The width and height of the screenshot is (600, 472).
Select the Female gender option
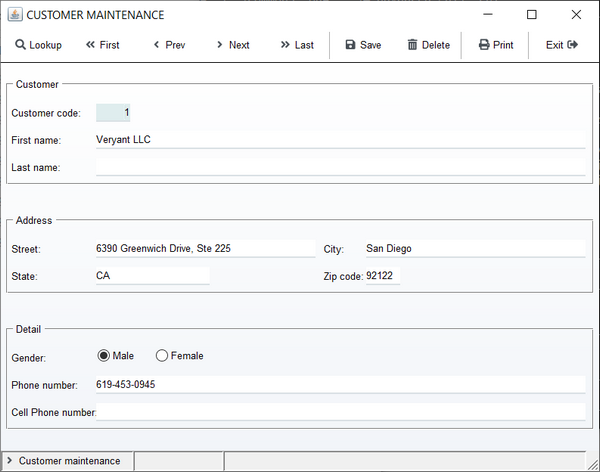[162, 356]
